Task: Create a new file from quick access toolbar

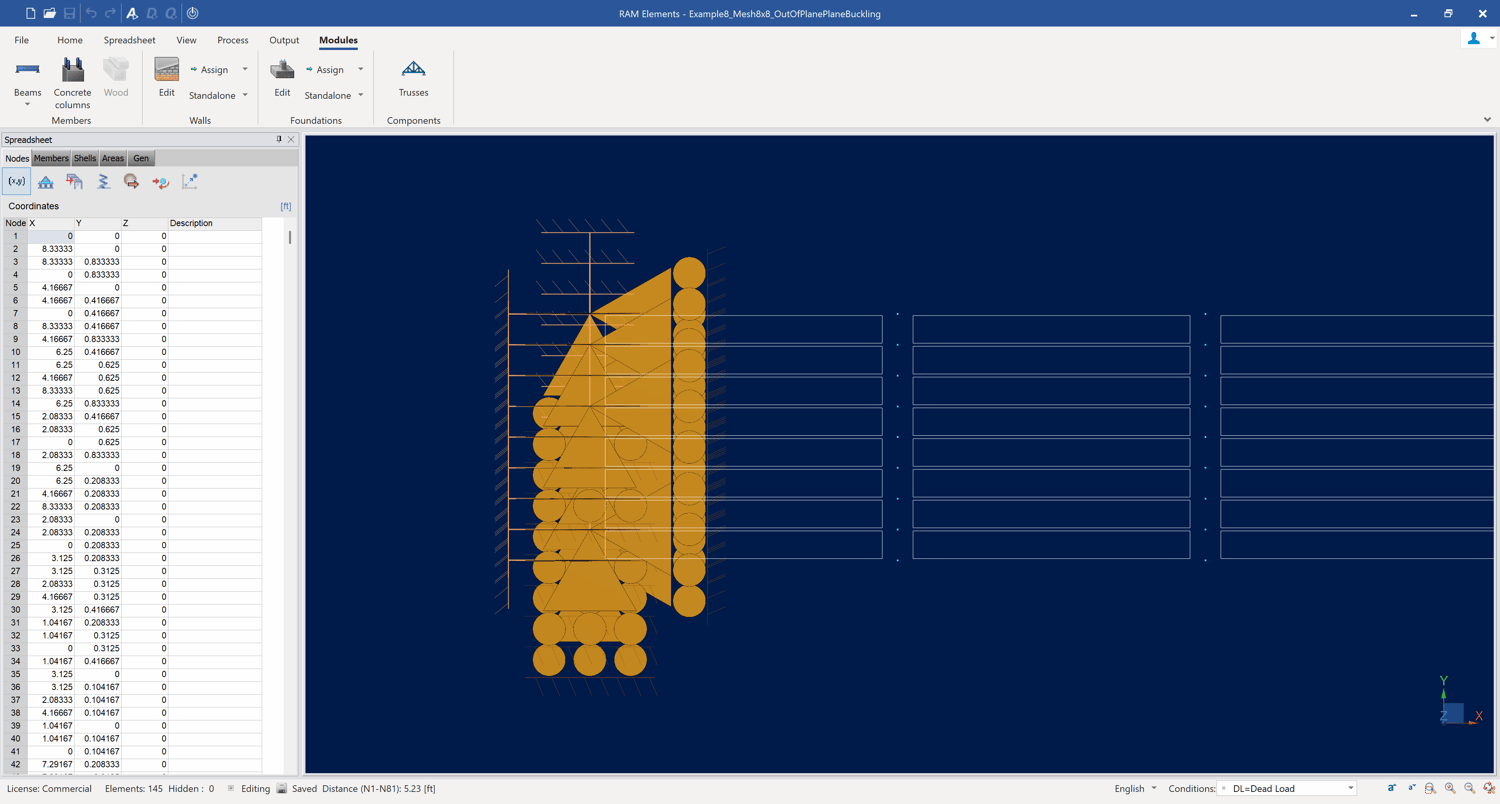Action: click(x=30, y=13)
